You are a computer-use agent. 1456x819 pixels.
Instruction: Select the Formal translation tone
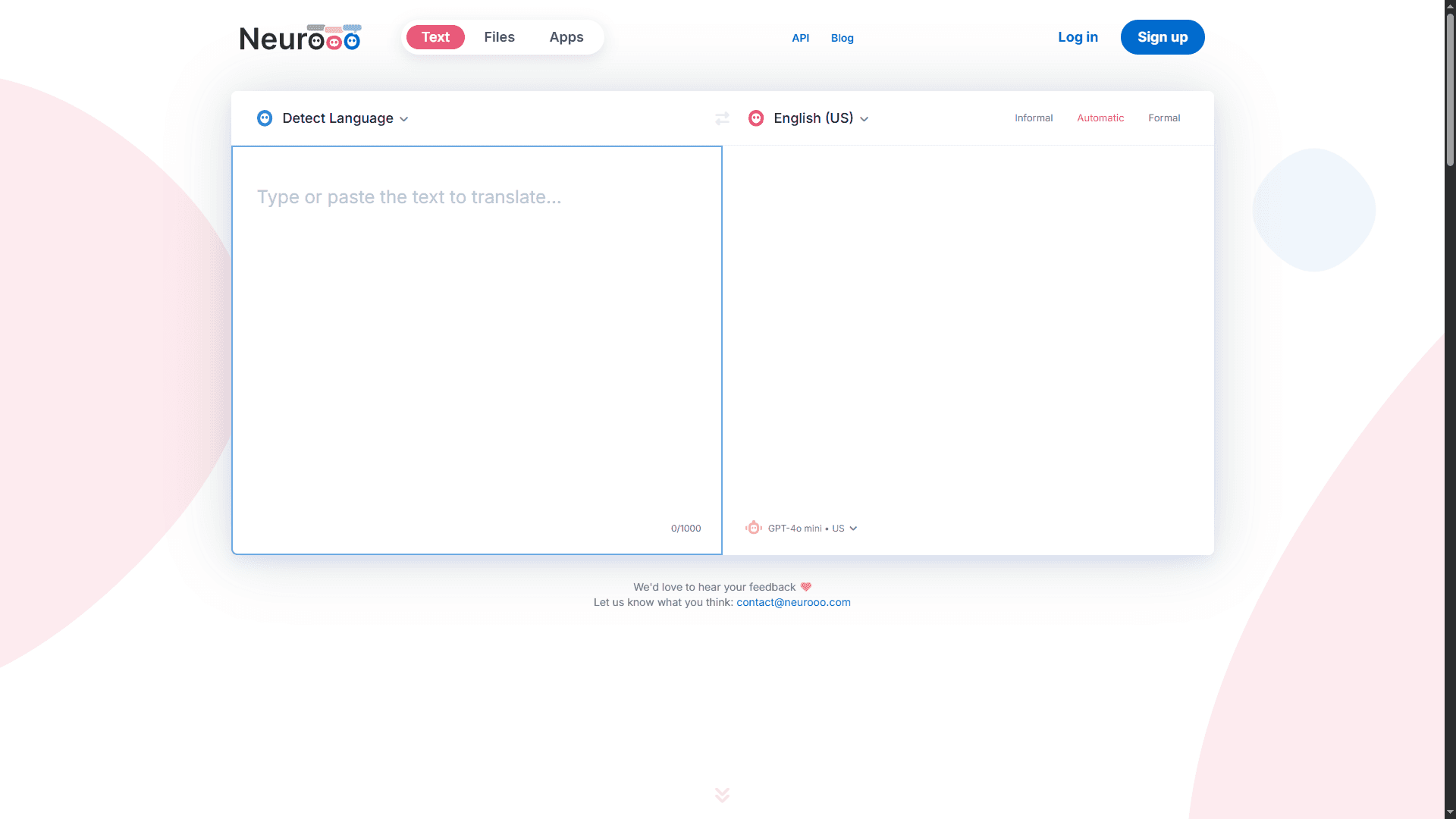point(1164,118)
